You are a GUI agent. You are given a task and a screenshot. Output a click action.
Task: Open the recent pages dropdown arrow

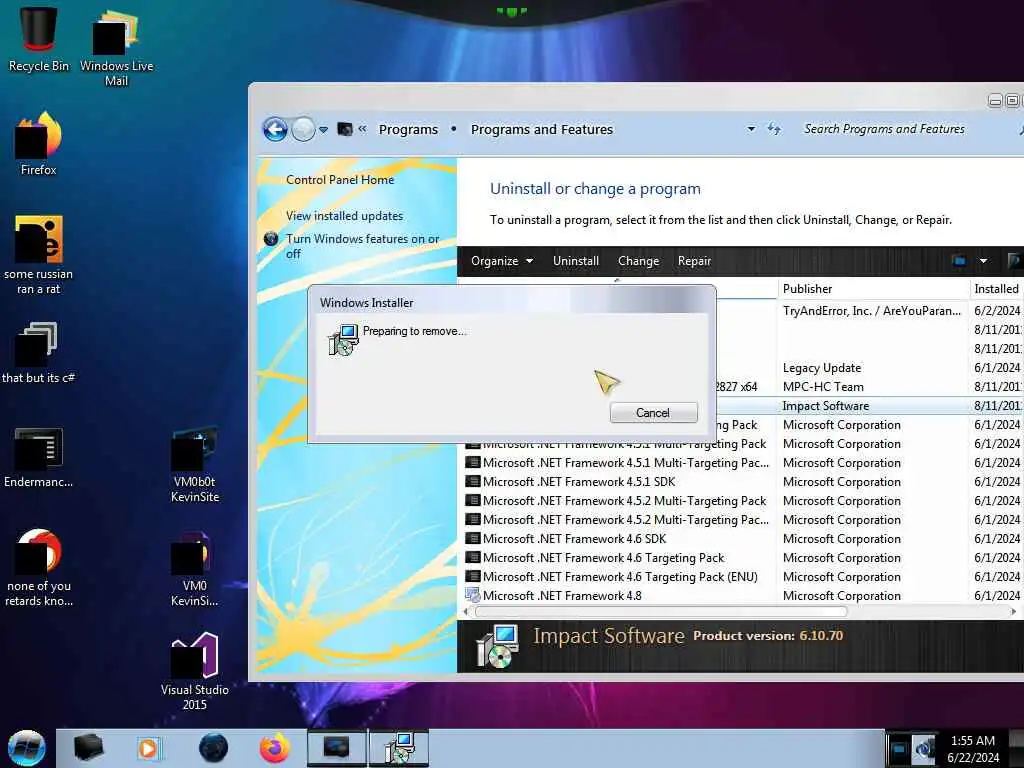pos(323,129)
